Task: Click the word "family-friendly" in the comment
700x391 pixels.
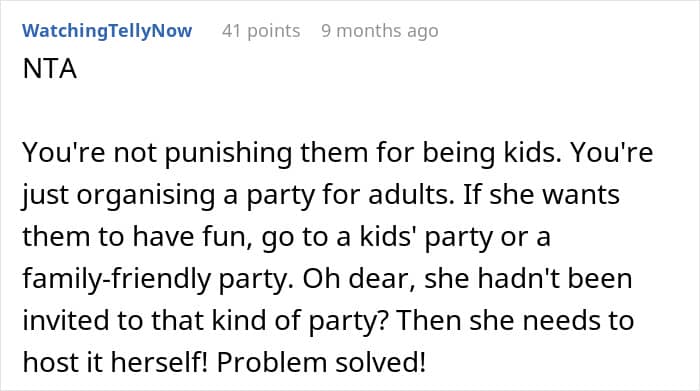Action: click(x=117, y=280)
